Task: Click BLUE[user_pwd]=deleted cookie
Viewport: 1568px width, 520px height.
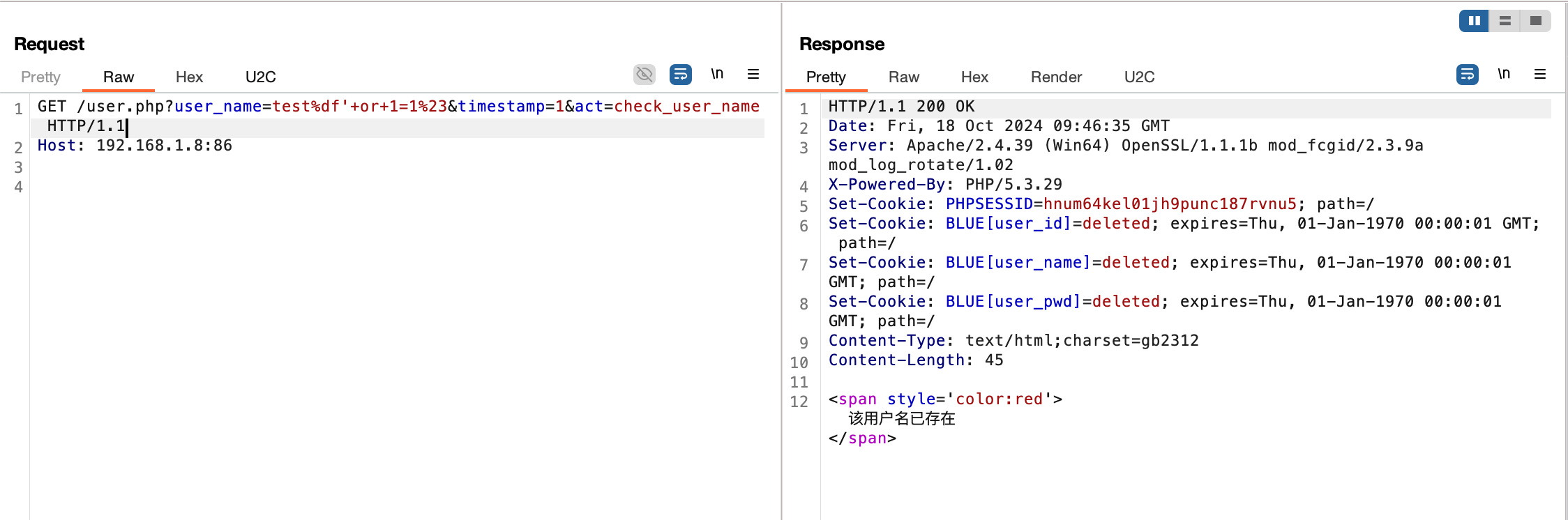Action: (1053, 301)
